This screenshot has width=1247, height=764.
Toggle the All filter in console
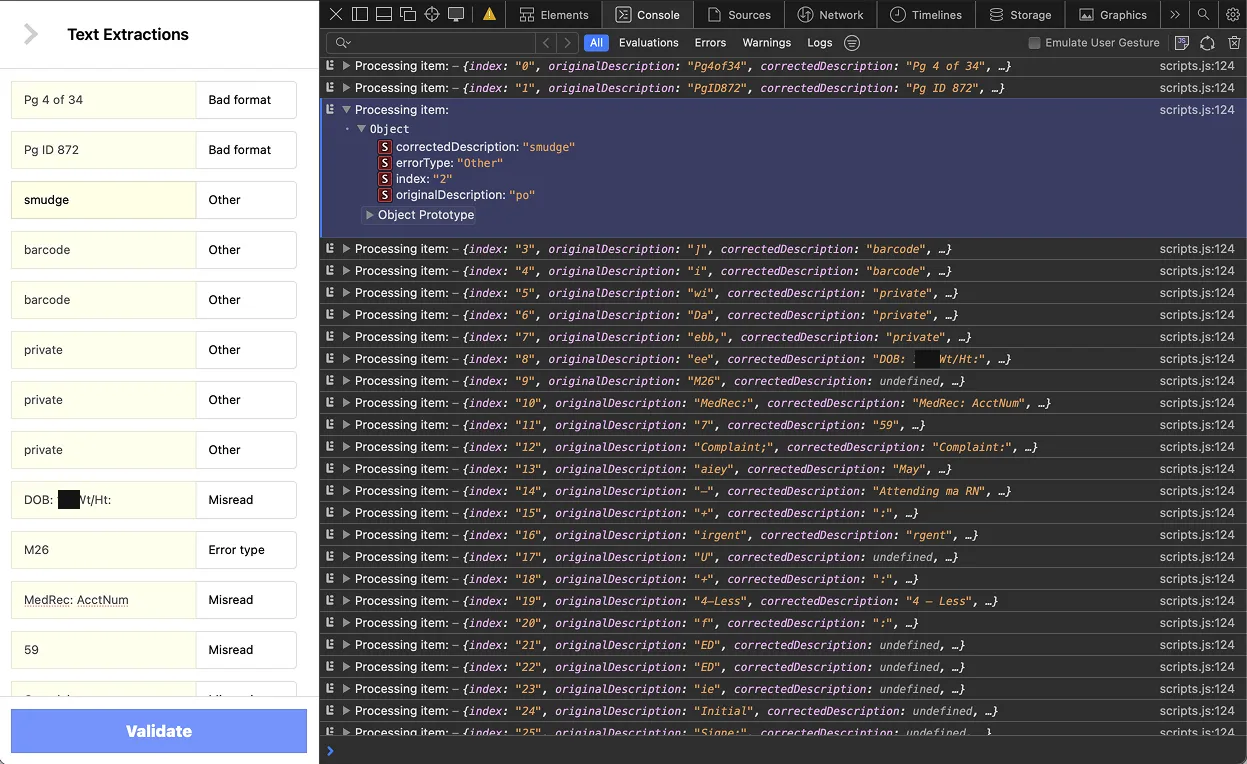[596, 43]
